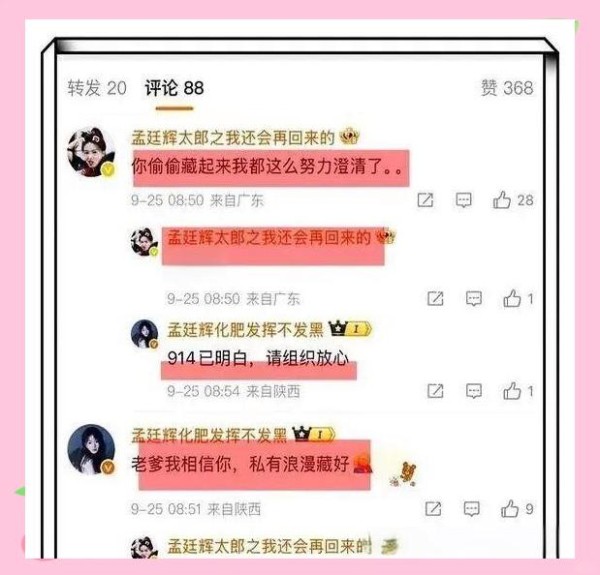Open avatar of first top-level commenter
This screenshot has width=600, height=575.
coord(91,152)
